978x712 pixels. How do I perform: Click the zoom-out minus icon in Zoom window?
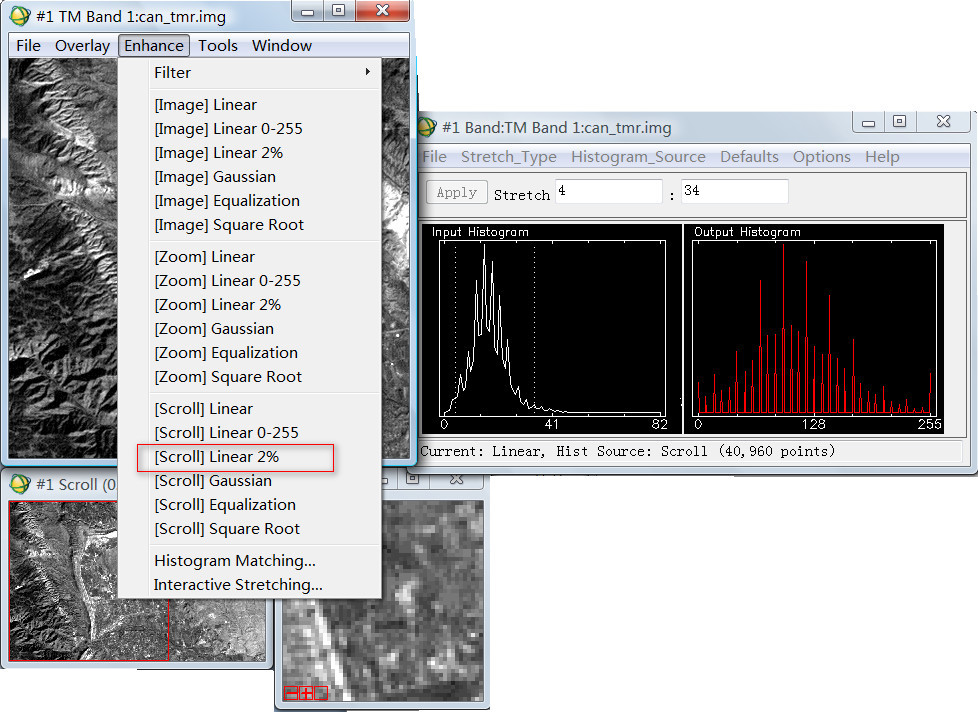coord(291,693)
